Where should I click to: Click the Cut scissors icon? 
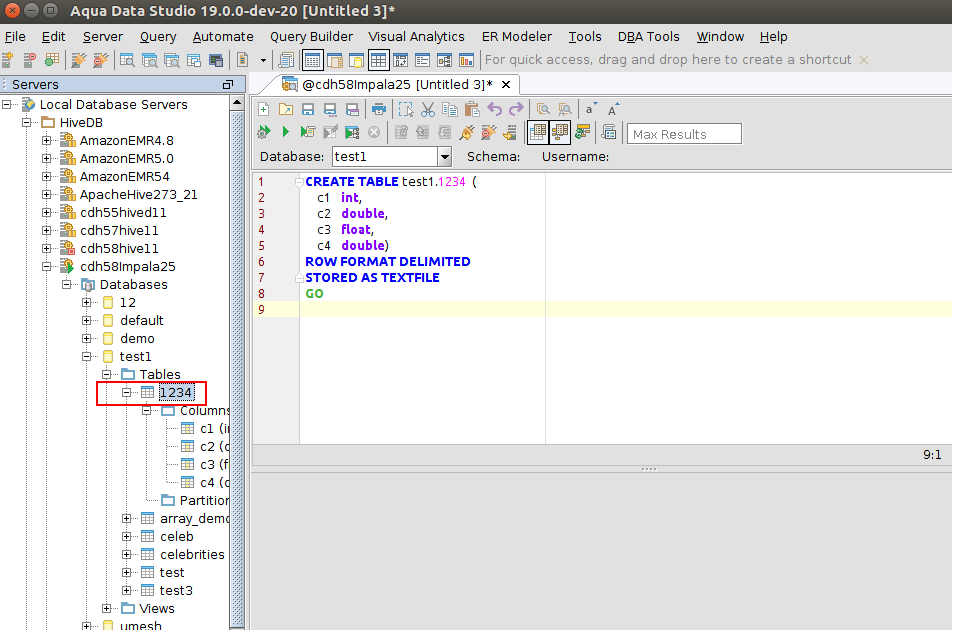428,109
